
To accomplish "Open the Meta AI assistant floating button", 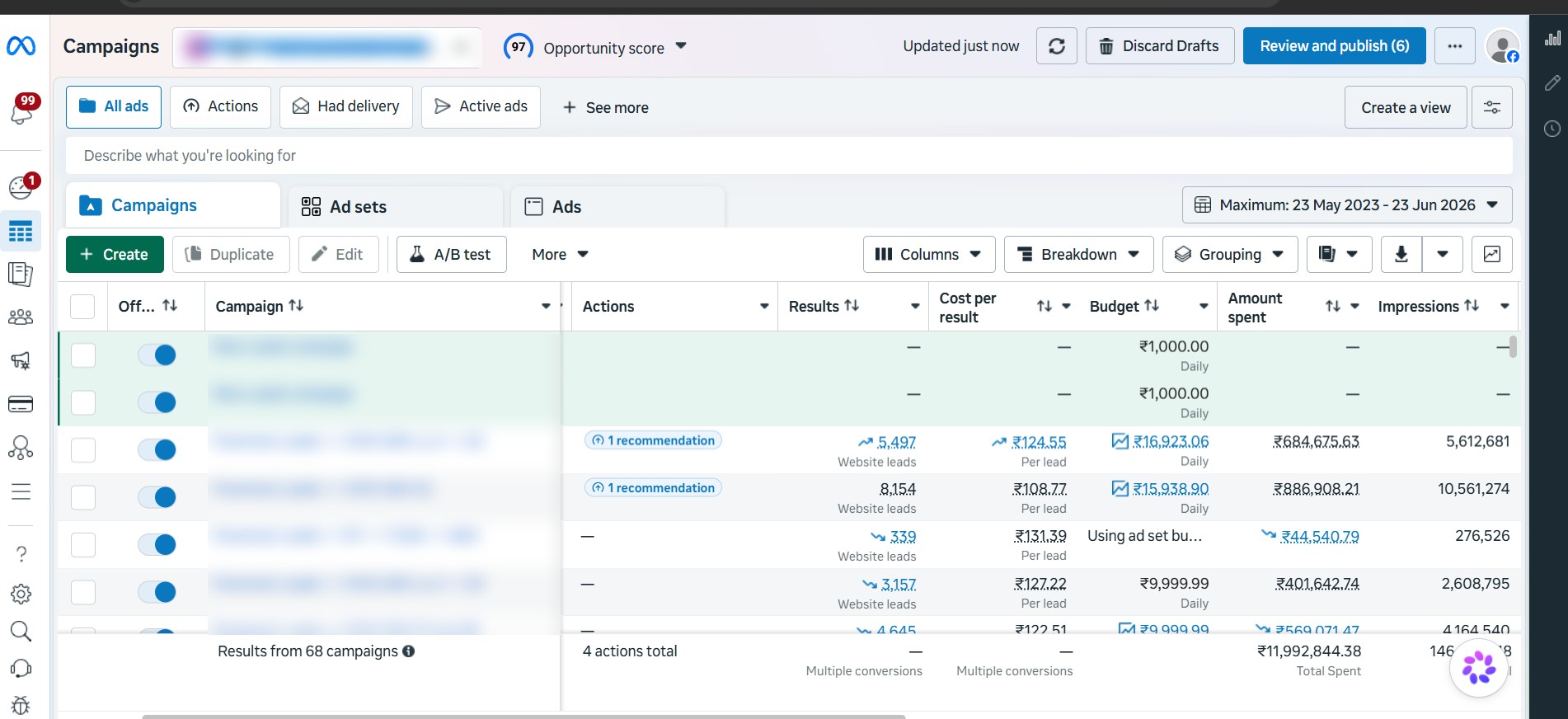I will 1479,667.
